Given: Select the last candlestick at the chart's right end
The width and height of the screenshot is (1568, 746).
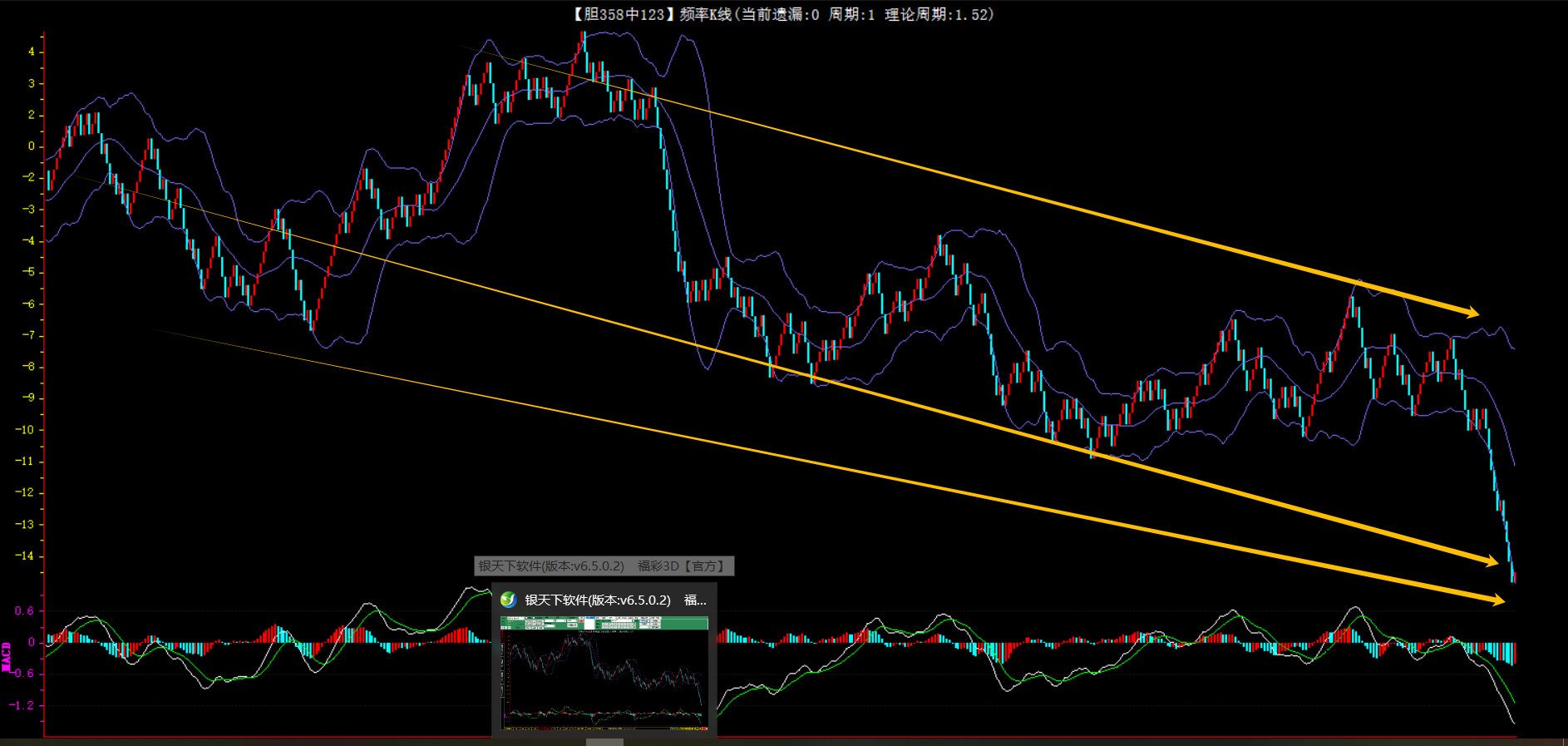Looking at the screenshot, I should tap(1513, 576).
